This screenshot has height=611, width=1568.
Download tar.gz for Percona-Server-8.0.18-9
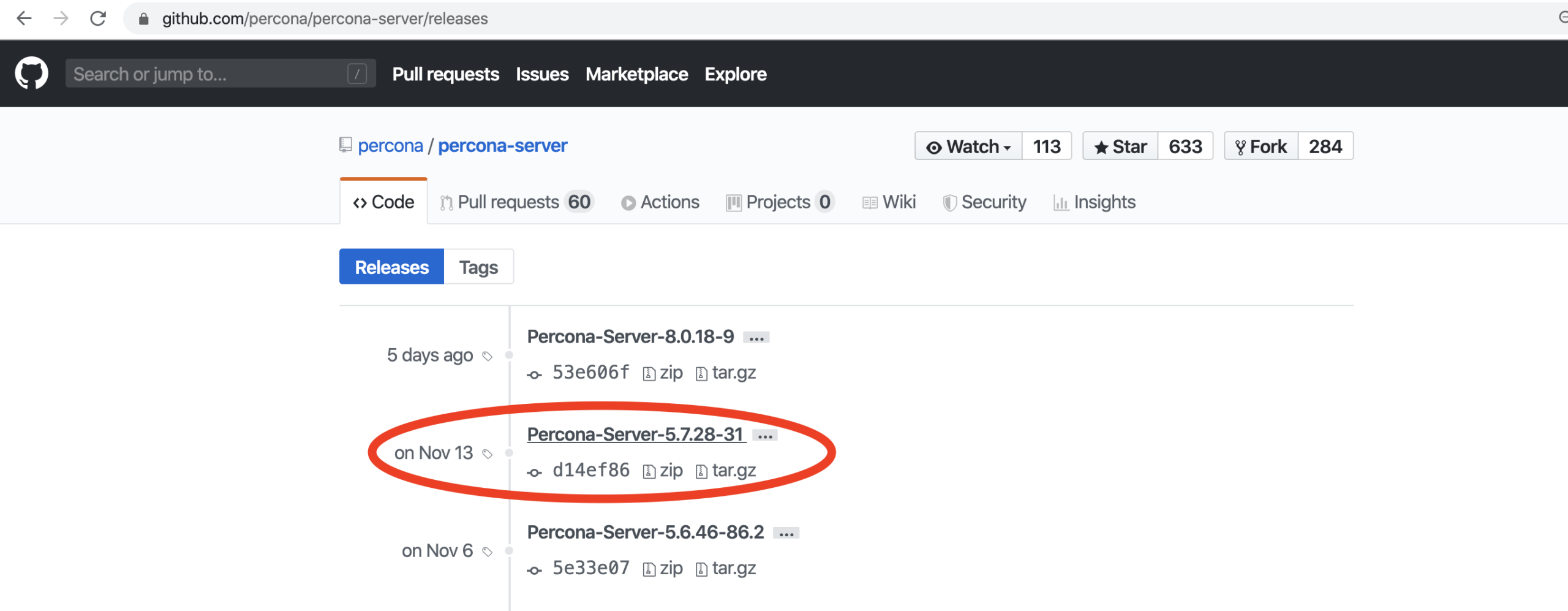(726, 373)
